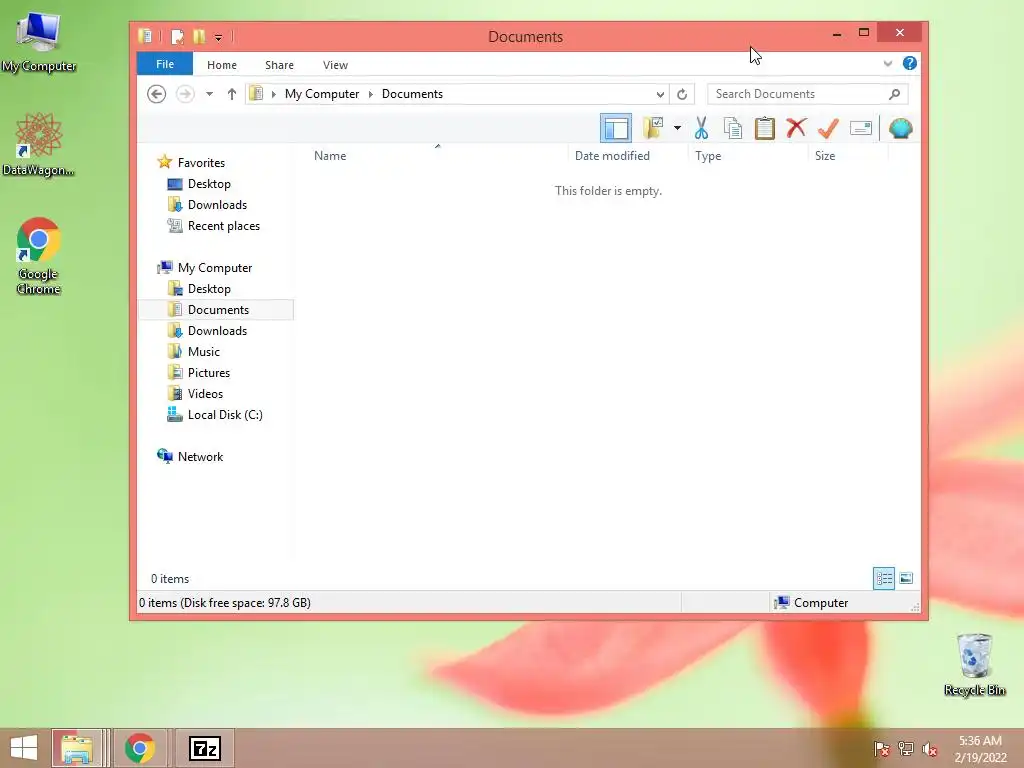
Task: Click the email envelope toolbar icon
Action: click(x=861, y=128)
